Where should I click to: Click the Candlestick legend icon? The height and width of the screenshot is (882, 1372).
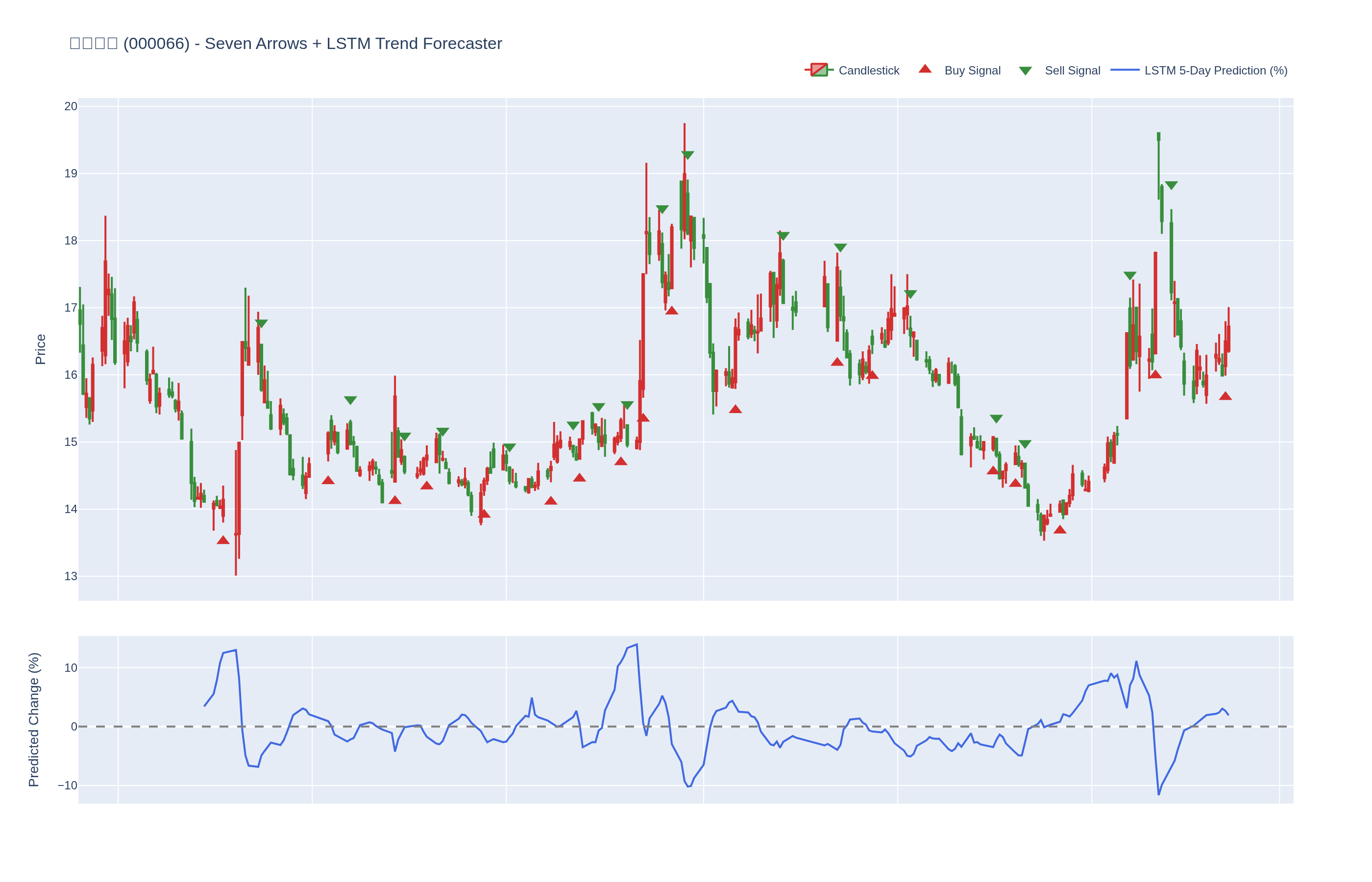coord(818,70)
